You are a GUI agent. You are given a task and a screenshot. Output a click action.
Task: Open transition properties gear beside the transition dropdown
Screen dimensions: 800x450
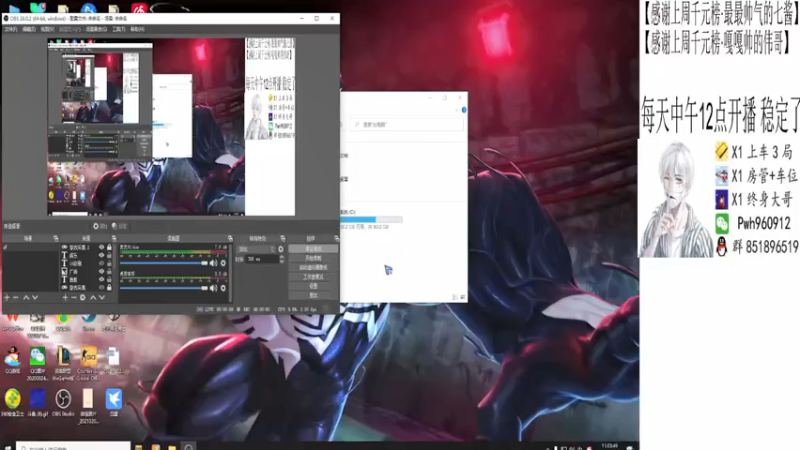pos(281,249)
